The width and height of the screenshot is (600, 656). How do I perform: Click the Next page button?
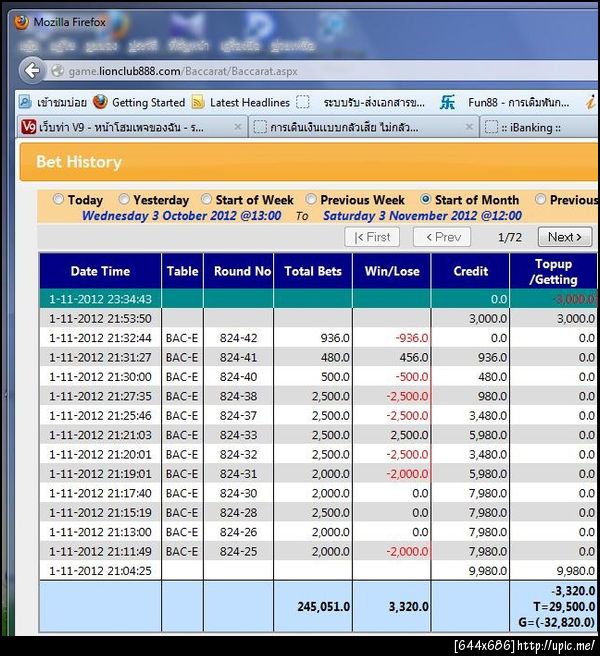[x=565, y=237]
